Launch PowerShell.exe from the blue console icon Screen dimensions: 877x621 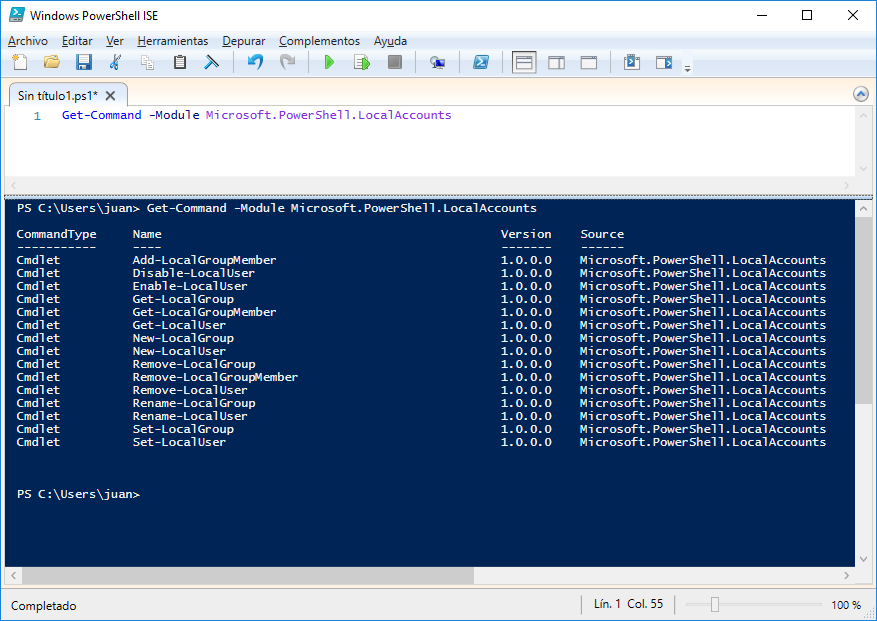click(x=481, y=63)
